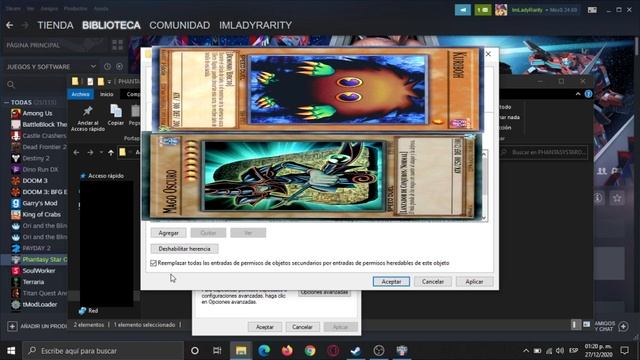The height and width of the screenshot is (360, 640).
Task: Toggle Reemplazar todas las entradas de permisos checkbox
Action: 153,263
